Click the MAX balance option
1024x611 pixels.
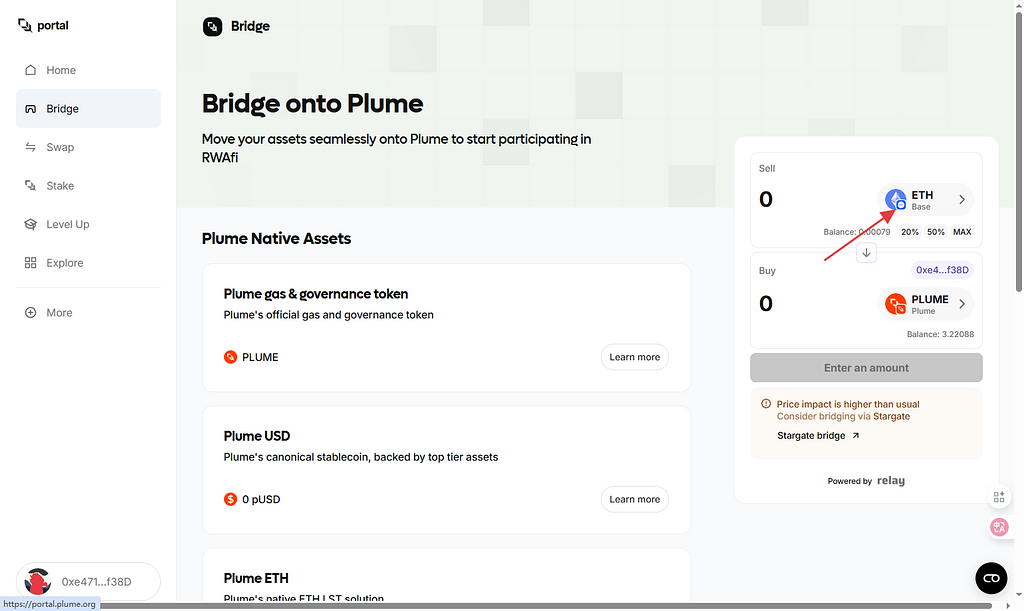tap(962, 232)
